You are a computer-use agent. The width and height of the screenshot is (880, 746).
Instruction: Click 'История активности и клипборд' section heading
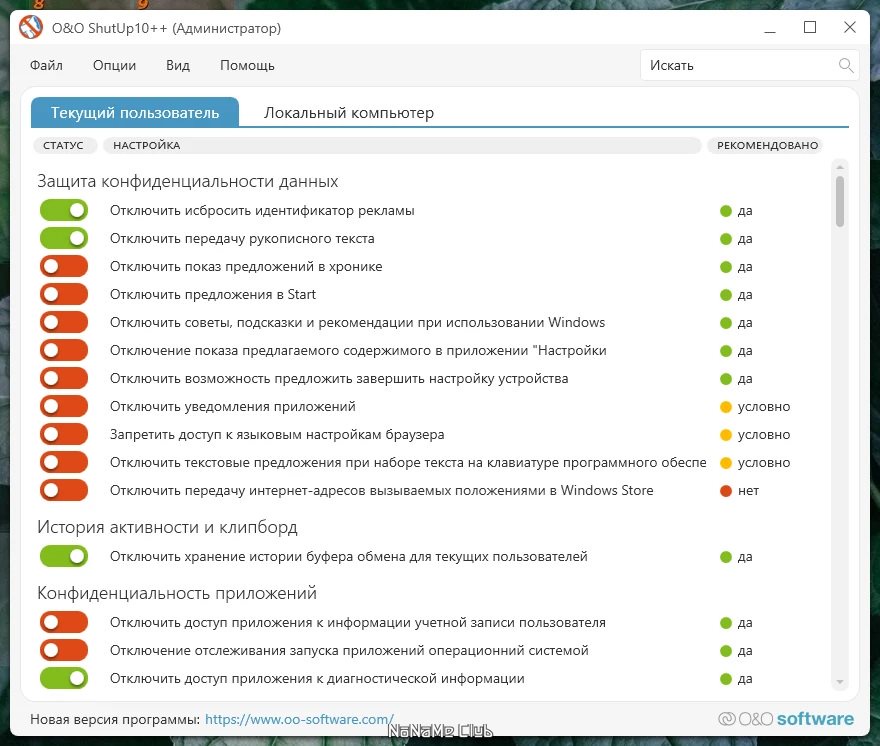167,527
